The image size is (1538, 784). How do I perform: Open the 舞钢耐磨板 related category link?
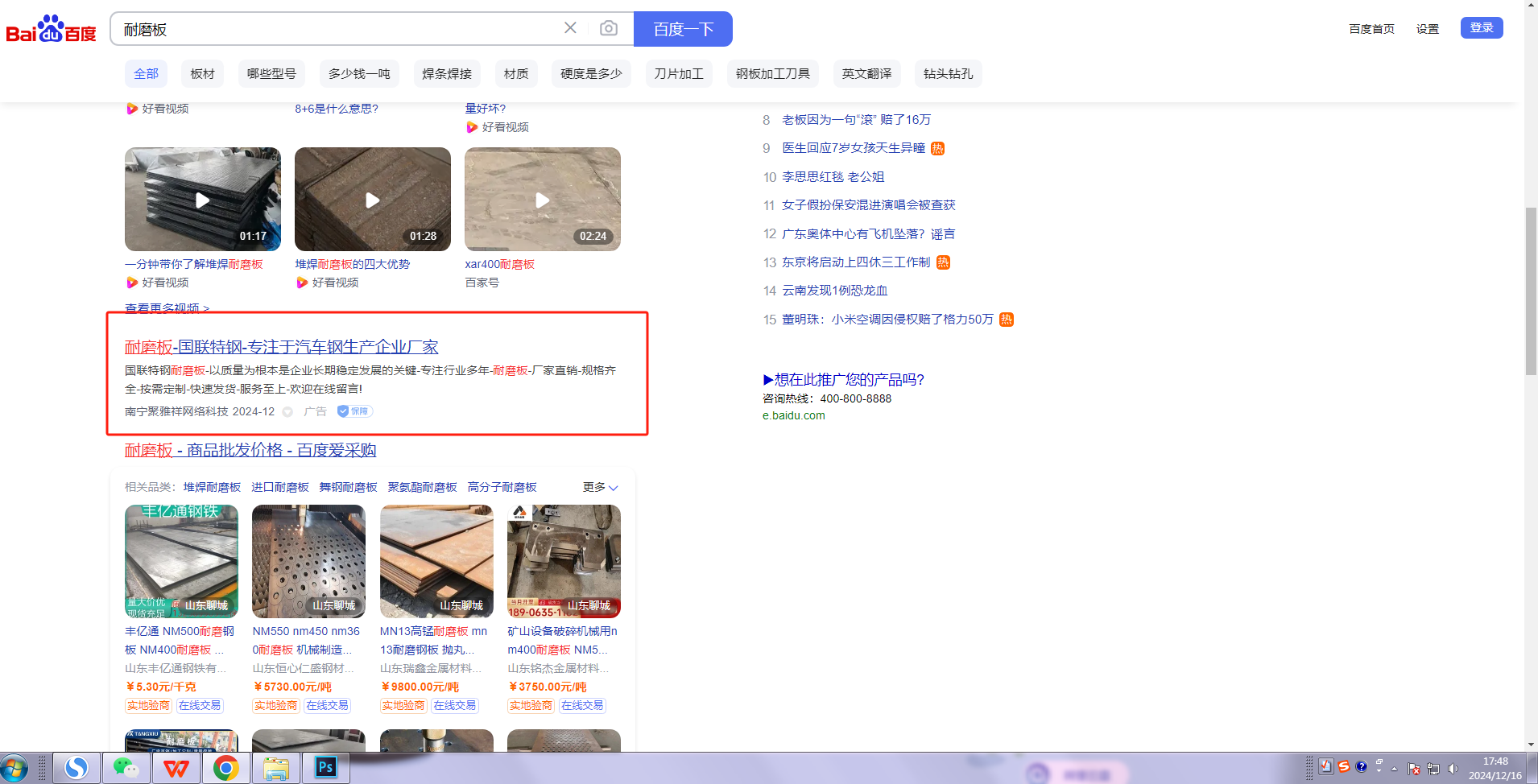[349, 487]
